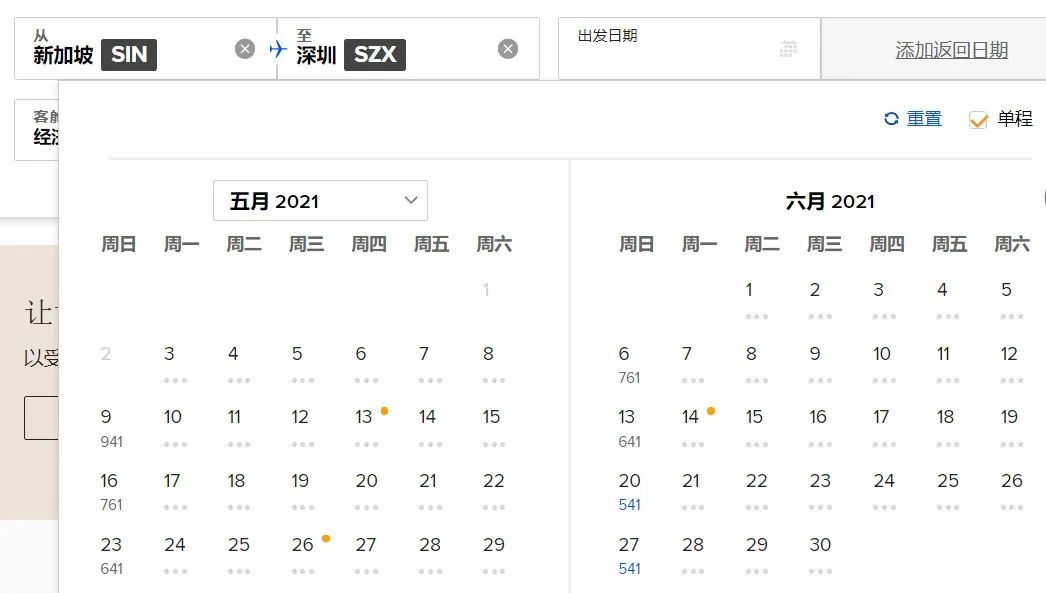Select May 27 in the calendar
Viewport: 1046px width, 593px height.
point(366,555)
